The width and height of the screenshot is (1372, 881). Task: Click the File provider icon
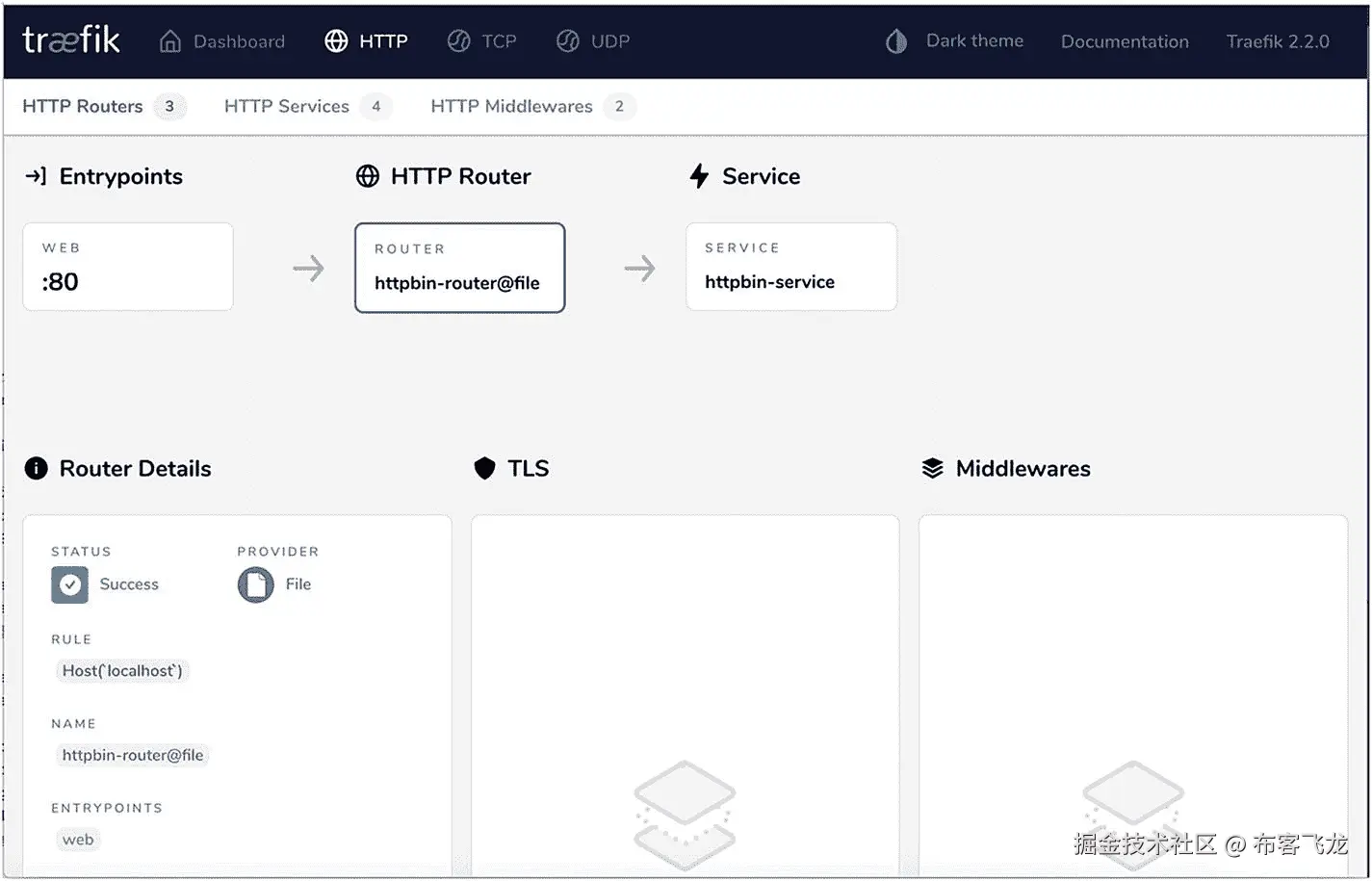pos(256,584)
